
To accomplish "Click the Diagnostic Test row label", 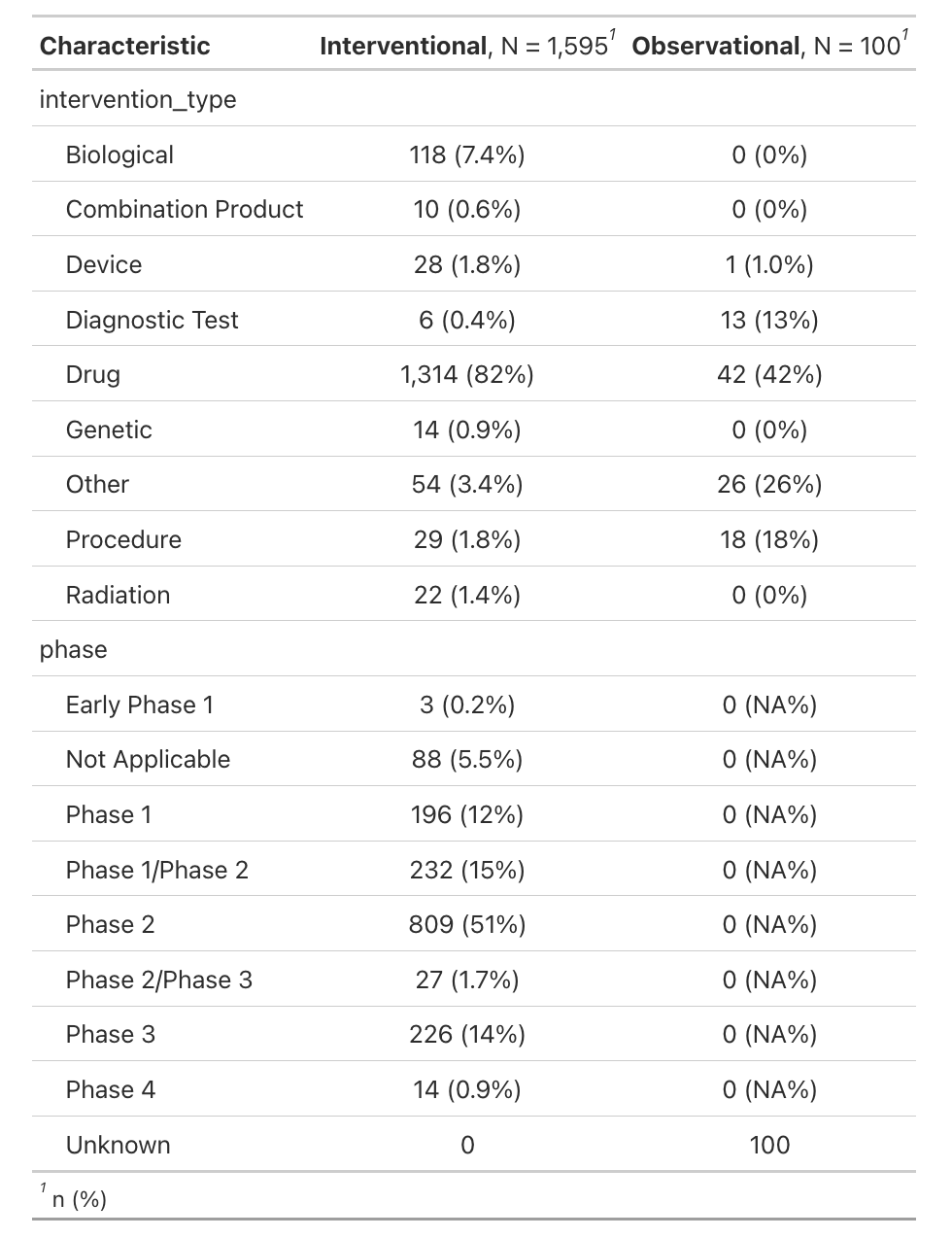I will (152, 320).
